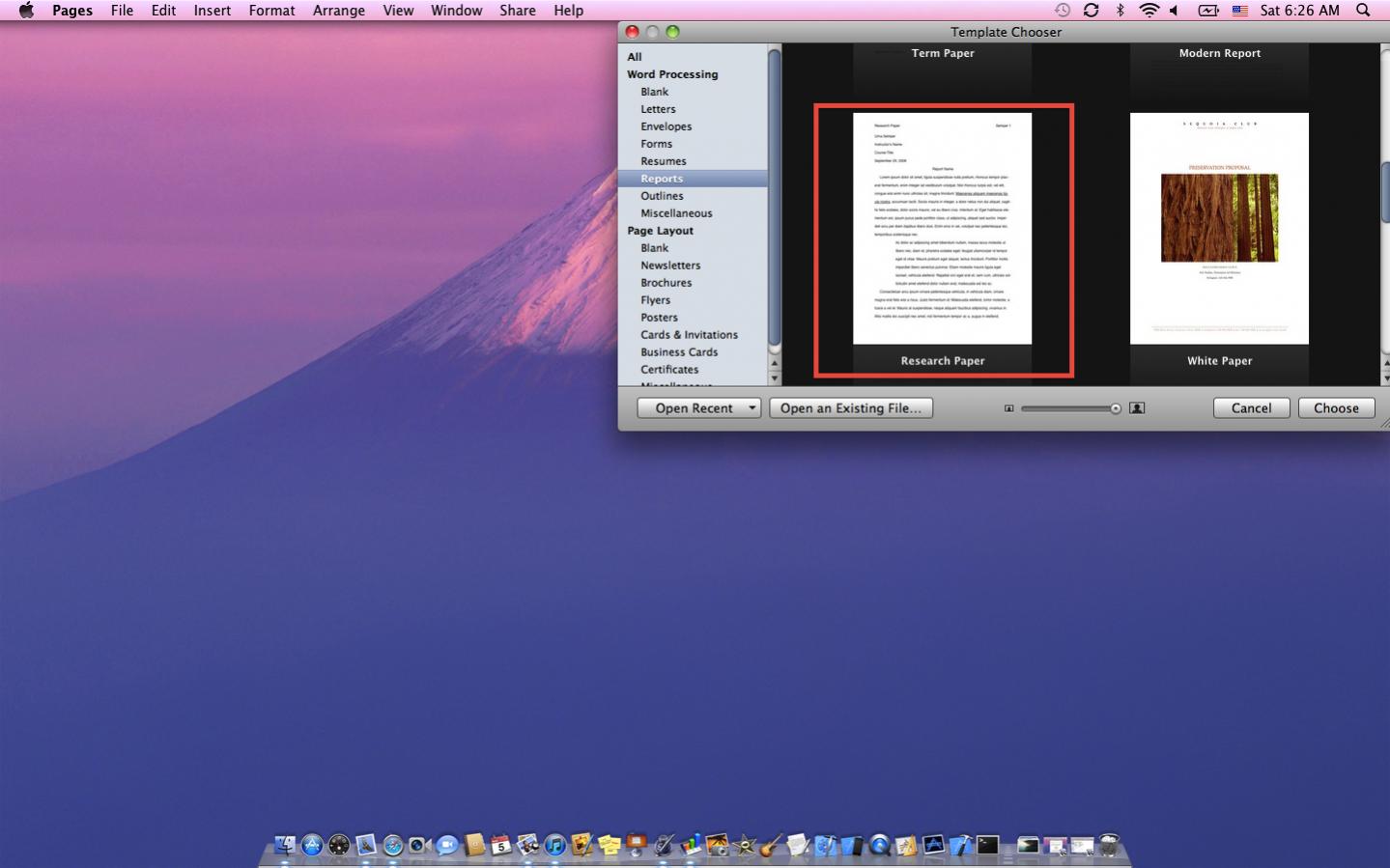Select Blank under Word Processing
Viewport: 1390px width, 868px height.
point(654,92)
